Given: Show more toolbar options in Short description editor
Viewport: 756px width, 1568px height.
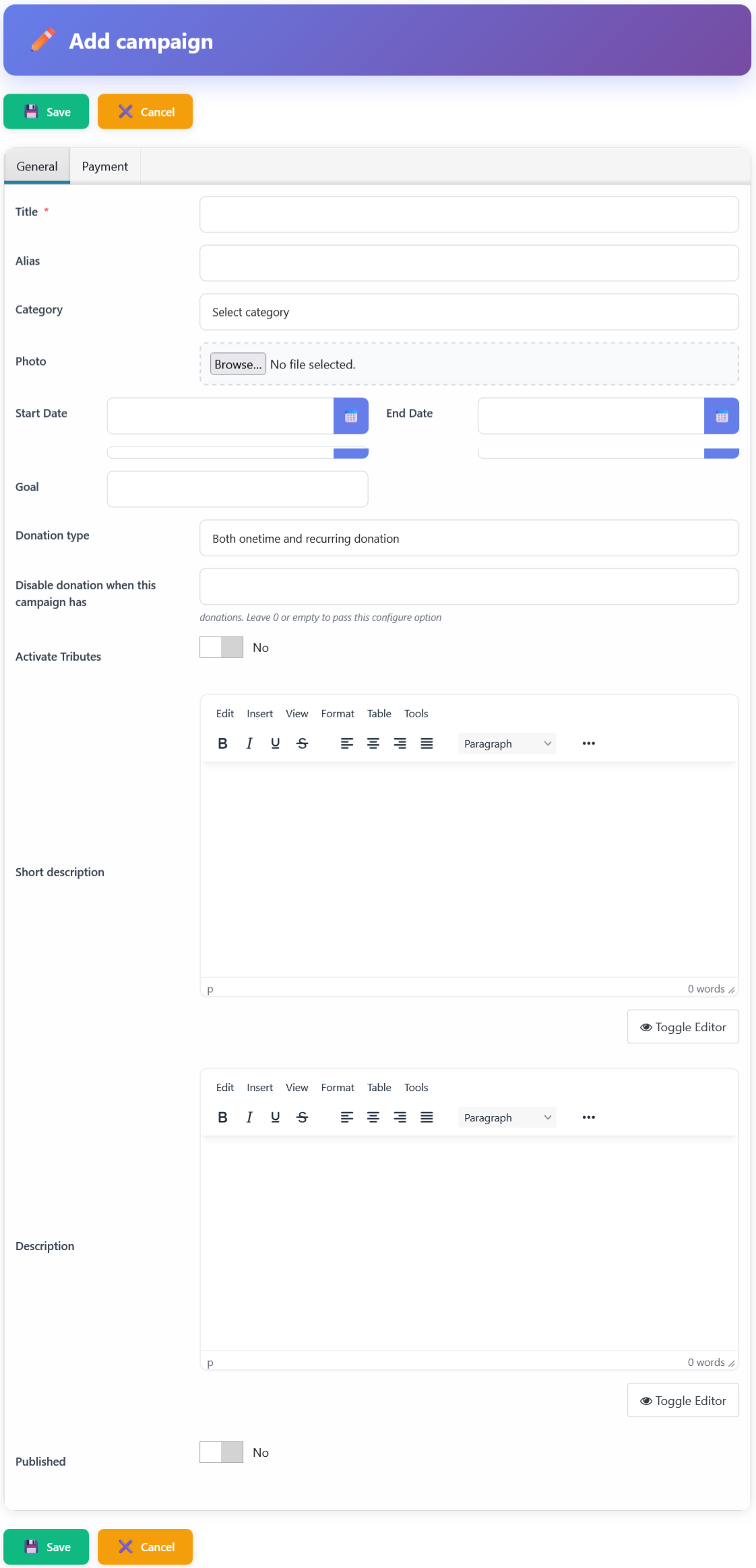Looking at the screenshot, I should click(x=588, y=744).
